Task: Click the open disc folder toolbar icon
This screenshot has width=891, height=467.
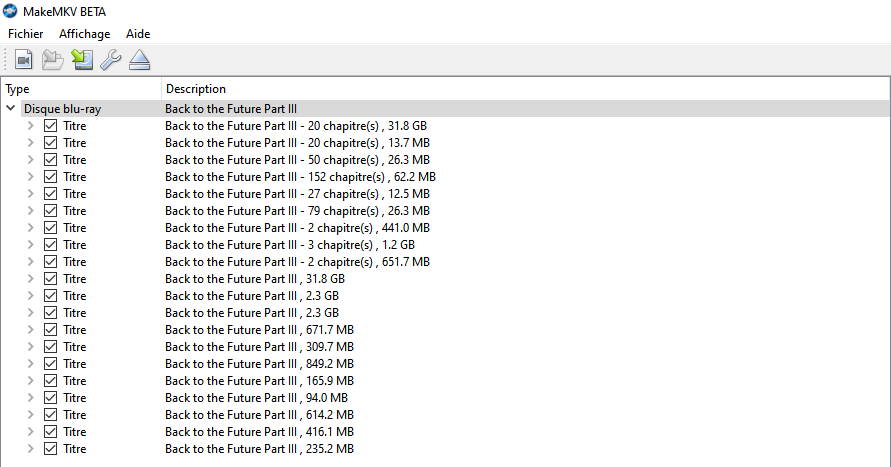Action: pos(53,61)
